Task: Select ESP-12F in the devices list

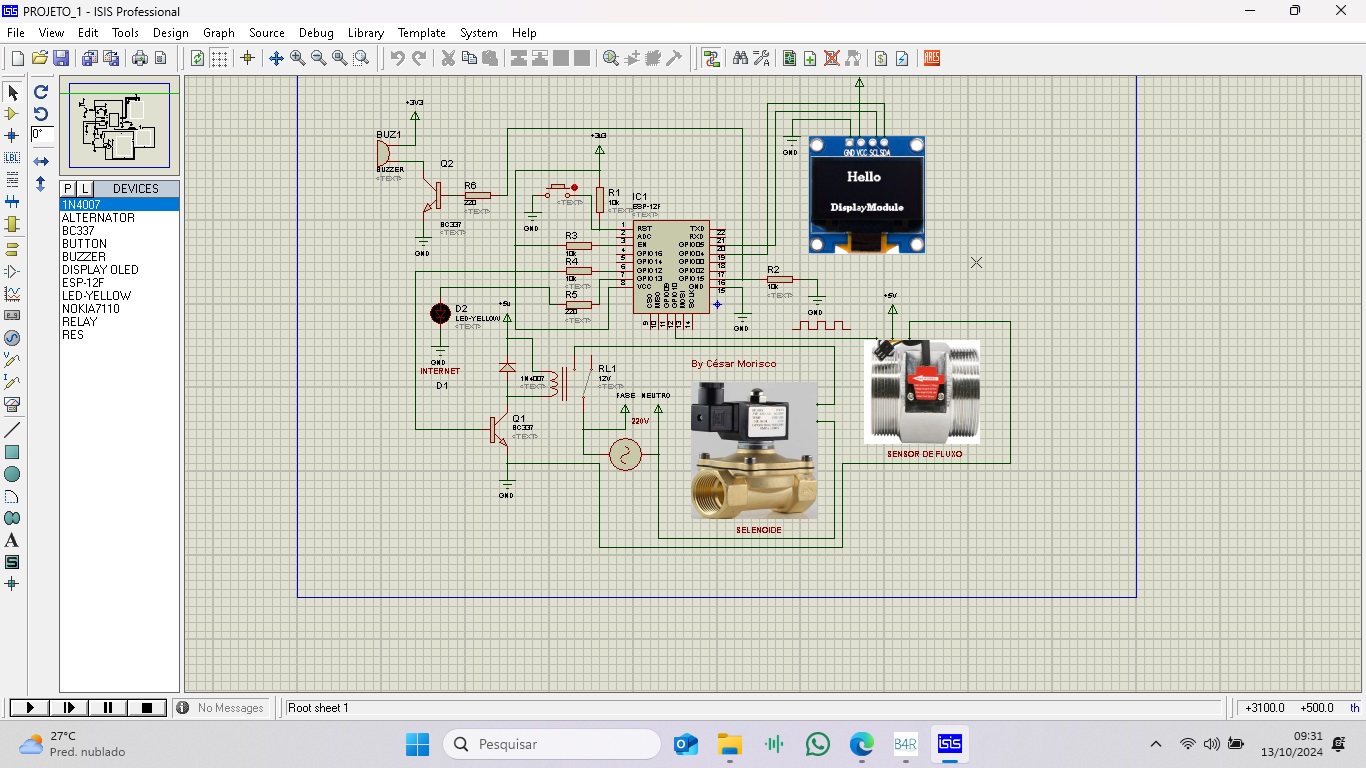Action: tap(83, 283)
